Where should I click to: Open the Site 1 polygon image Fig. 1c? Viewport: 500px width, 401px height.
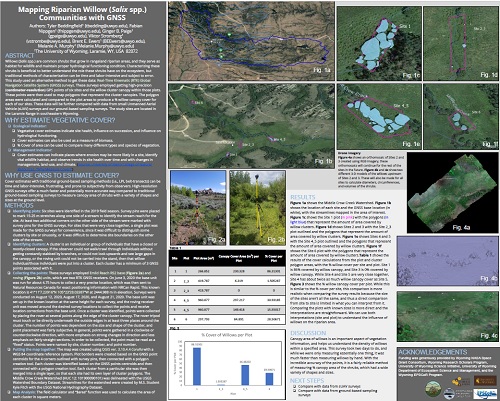tap(379, 43)
